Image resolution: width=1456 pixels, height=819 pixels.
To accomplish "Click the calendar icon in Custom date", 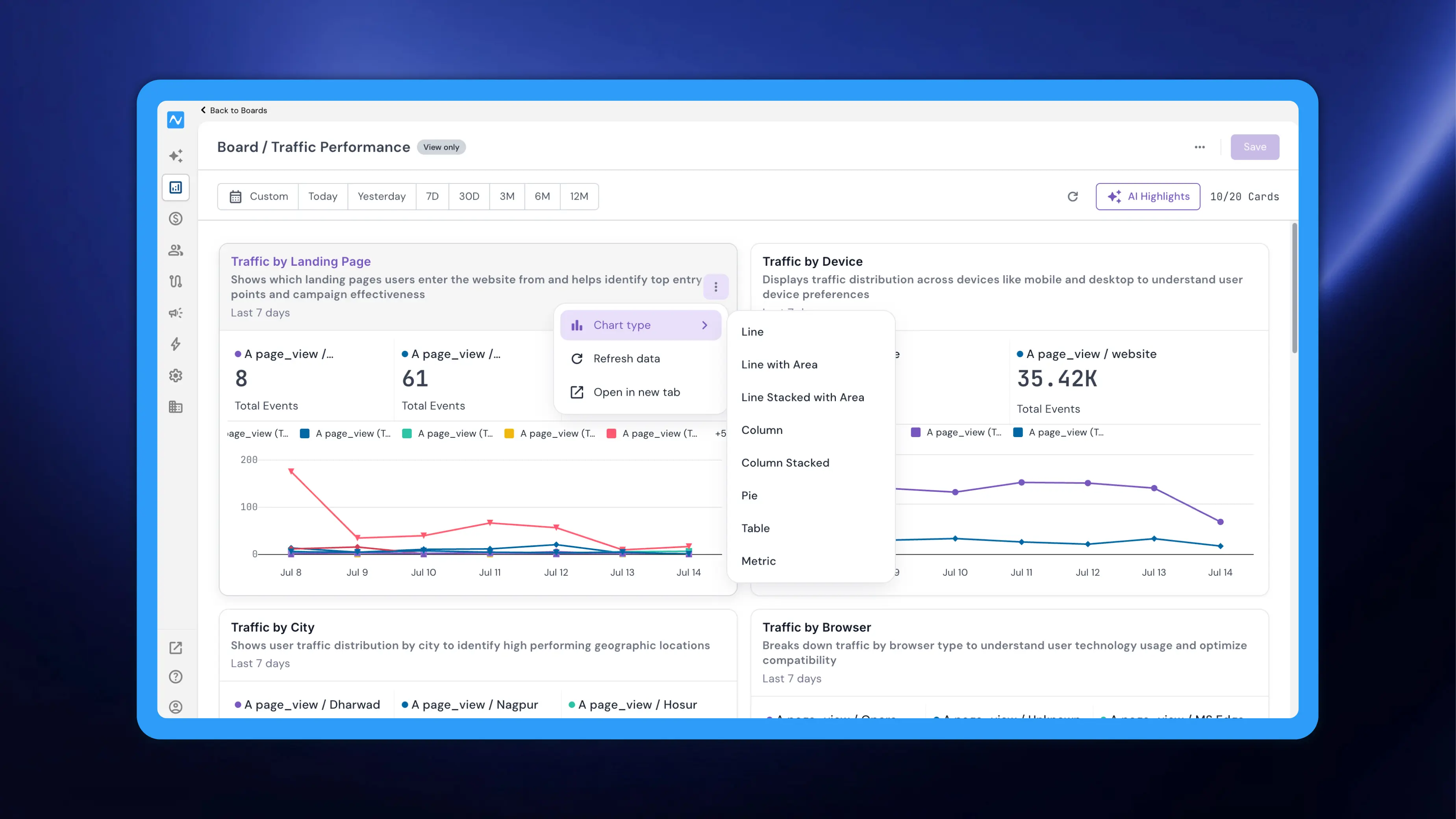I will (x=236, y=197).
